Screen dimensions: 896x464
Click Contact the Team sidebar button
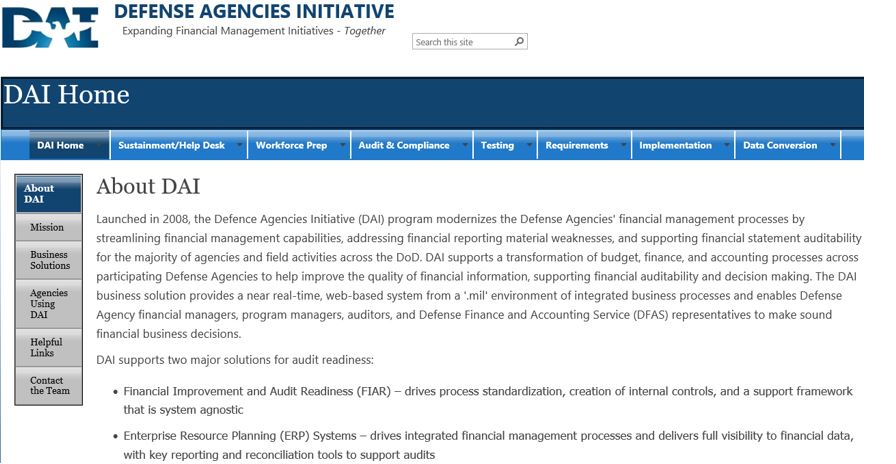click(x=48, y=386)
